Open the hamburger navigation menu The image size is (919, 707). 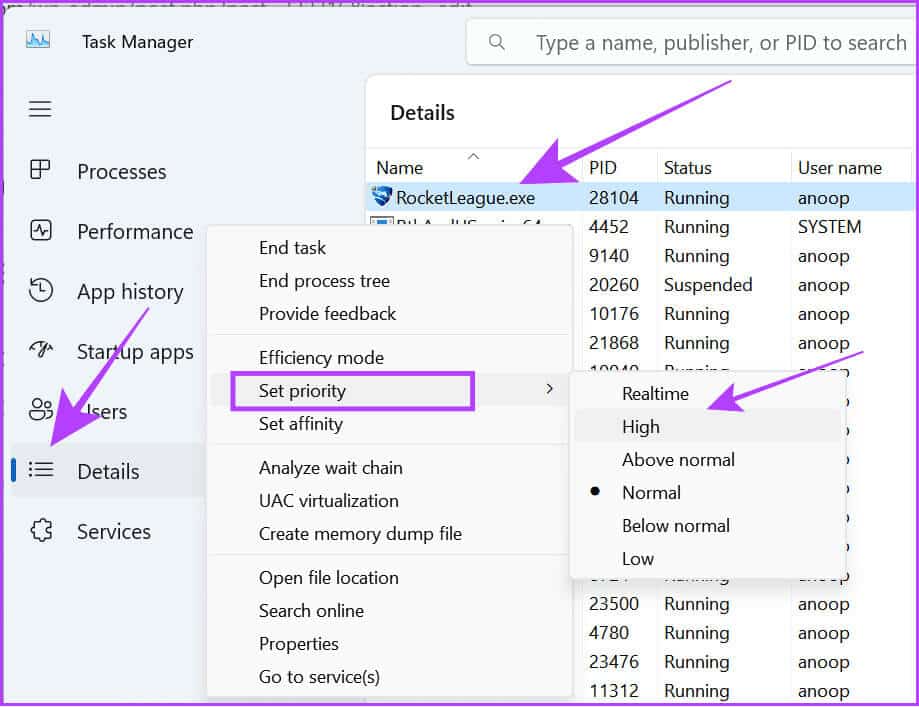coord(40,108)
